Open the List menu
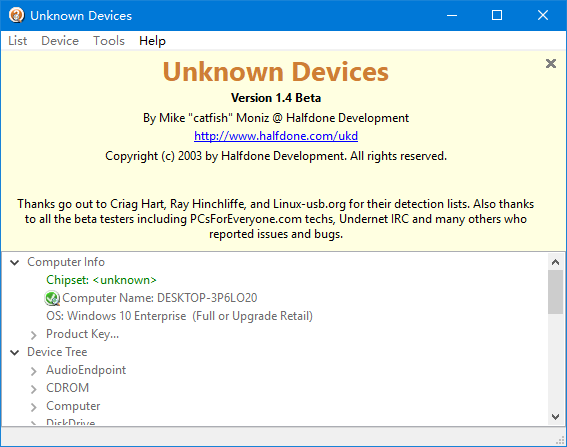This screenshot has height=447, width=567. coord(17,41)
